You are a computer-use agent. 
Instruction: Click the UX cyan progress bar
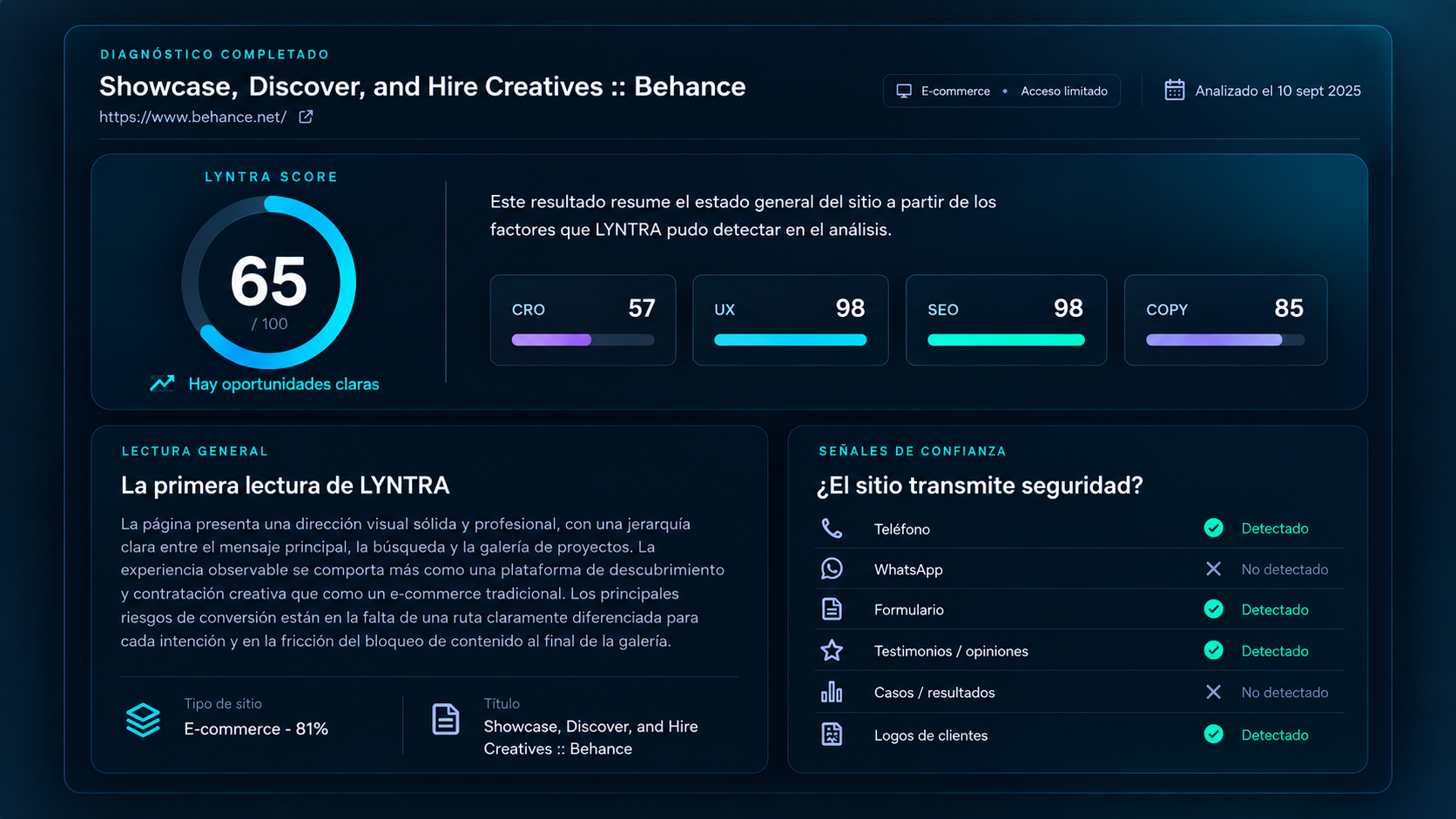click(x=790, y=340)
